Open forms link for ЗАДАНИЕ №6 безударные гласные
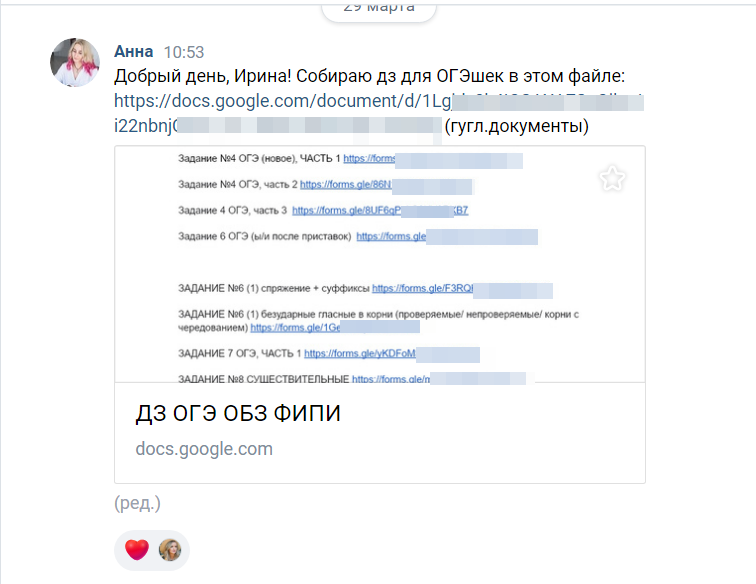 295,327
